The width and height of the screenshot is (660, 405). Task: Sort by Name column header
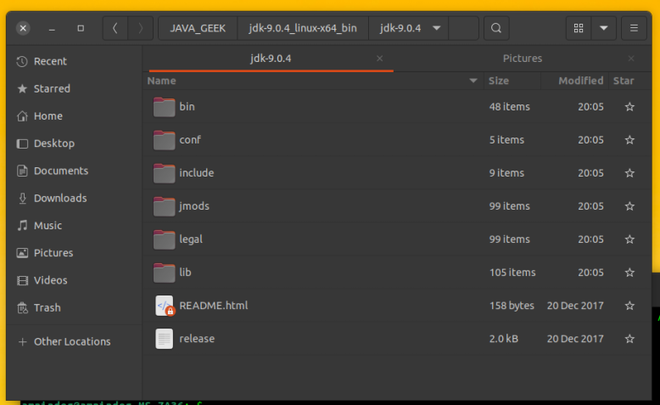click(x=162, y=81)
